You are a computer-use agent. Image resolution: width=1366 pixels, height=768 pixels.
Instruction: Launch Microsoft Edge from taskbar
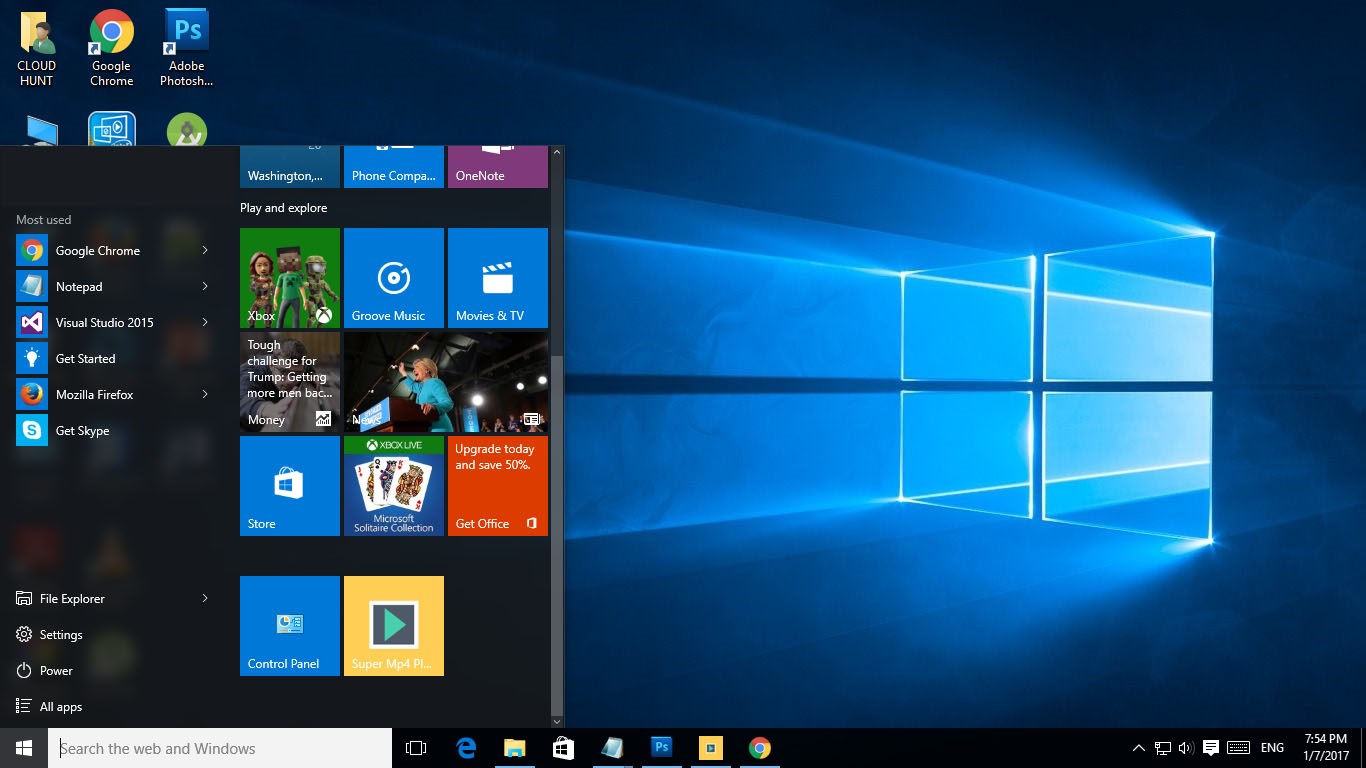point(466,748)
